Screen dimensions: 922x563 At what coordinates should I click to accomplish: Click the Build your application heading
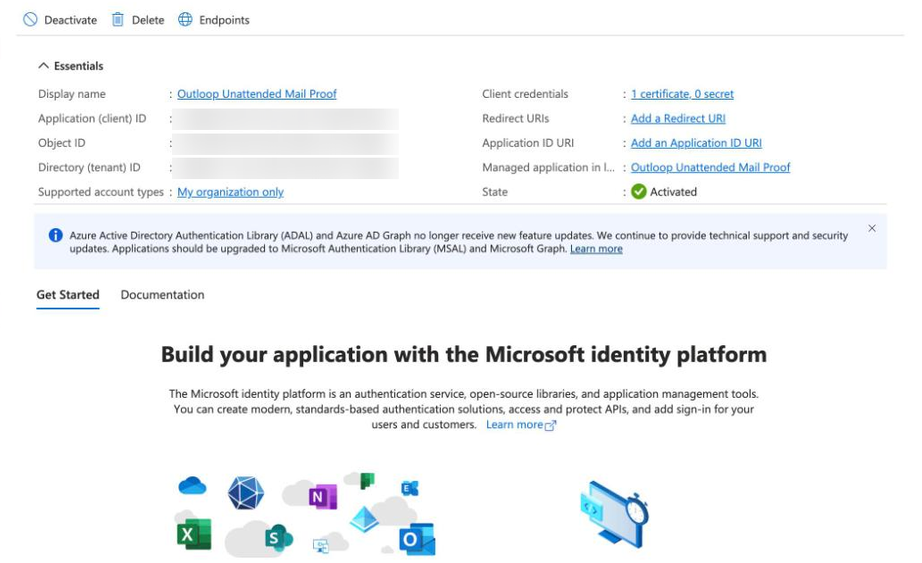click(x=463, y=355)
